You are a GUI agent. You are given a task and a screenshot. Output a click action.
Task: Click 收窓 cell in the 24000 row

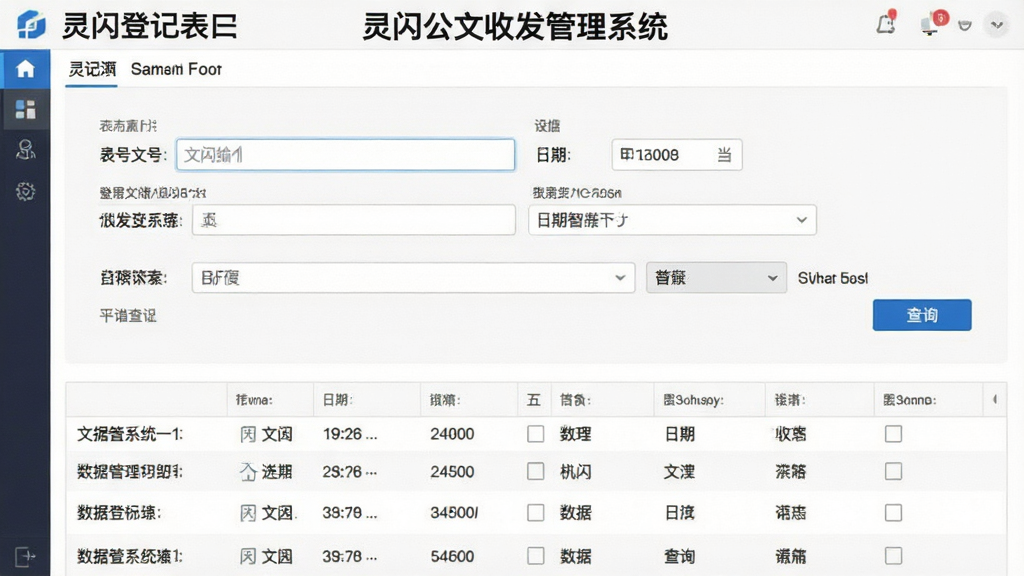[x=790, y=434]
